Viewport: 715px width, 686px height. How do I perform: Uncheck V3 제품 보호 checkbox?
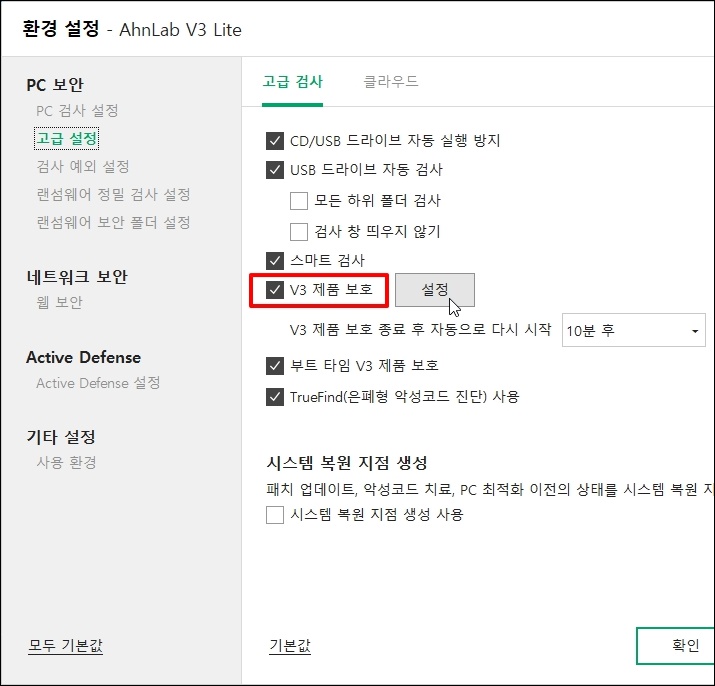(275, 290)
